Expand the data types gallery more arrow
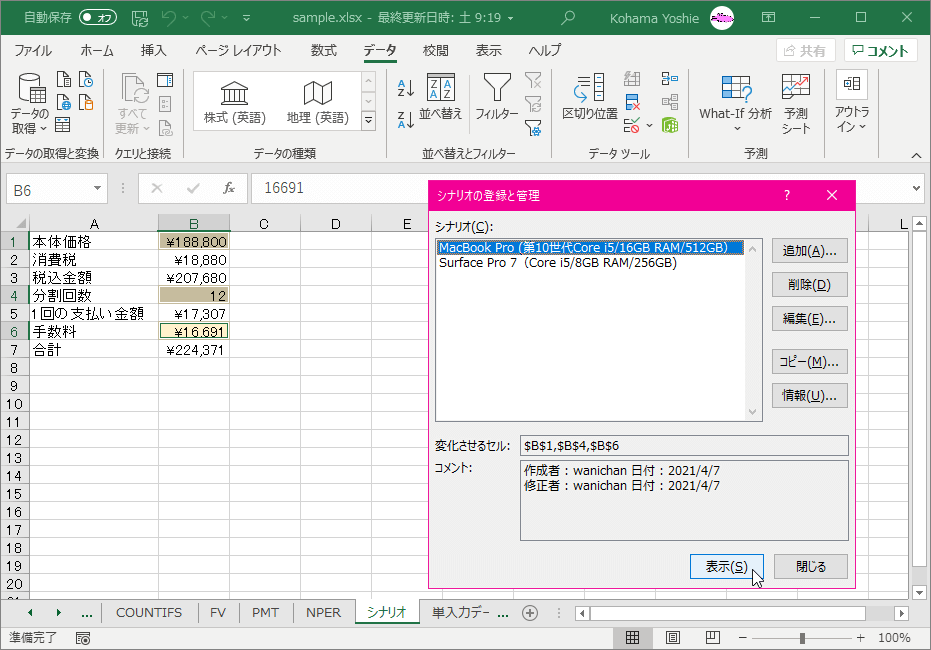931x650 pixels. (x=369, y=121)
